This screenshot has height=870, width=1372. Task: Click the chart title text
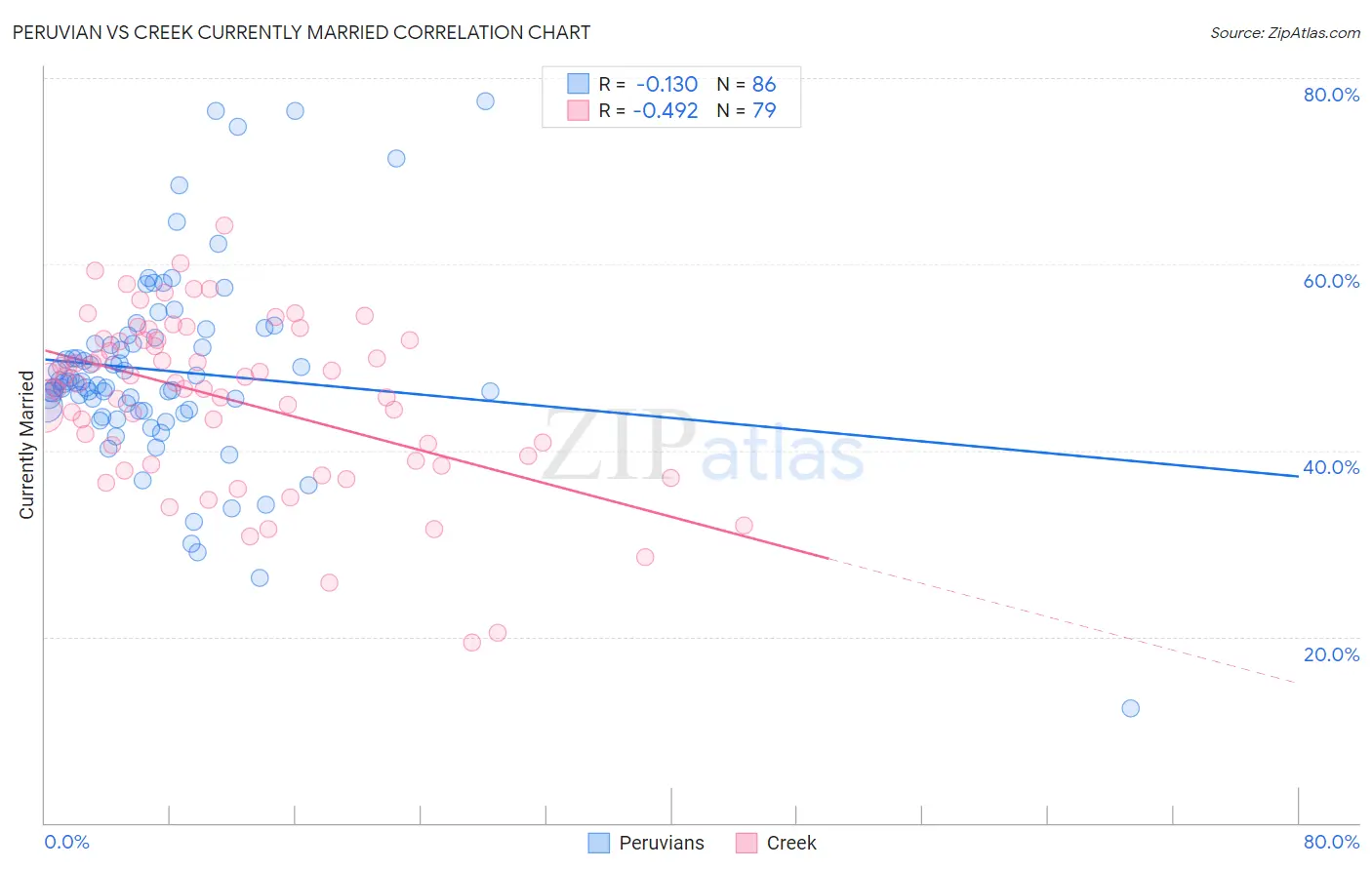302,32
